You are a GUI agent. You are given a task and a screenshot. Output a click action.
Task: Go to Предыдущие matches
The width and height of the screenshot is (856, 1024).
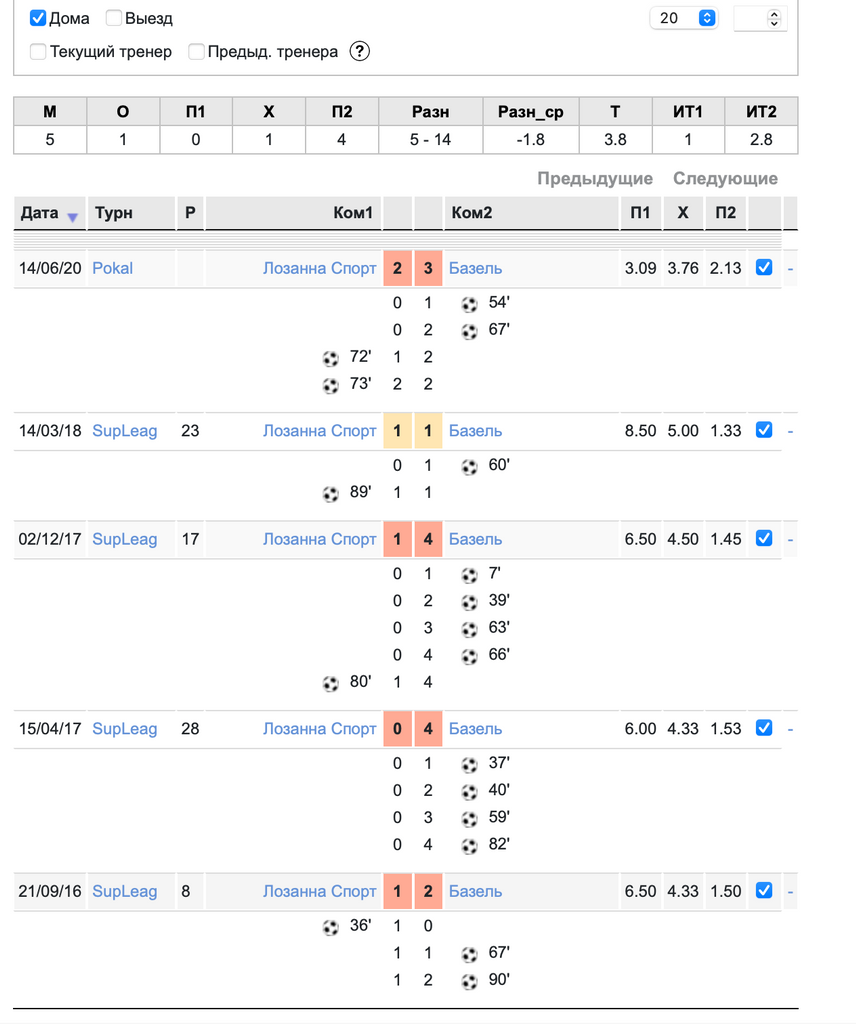pos(595,178)
